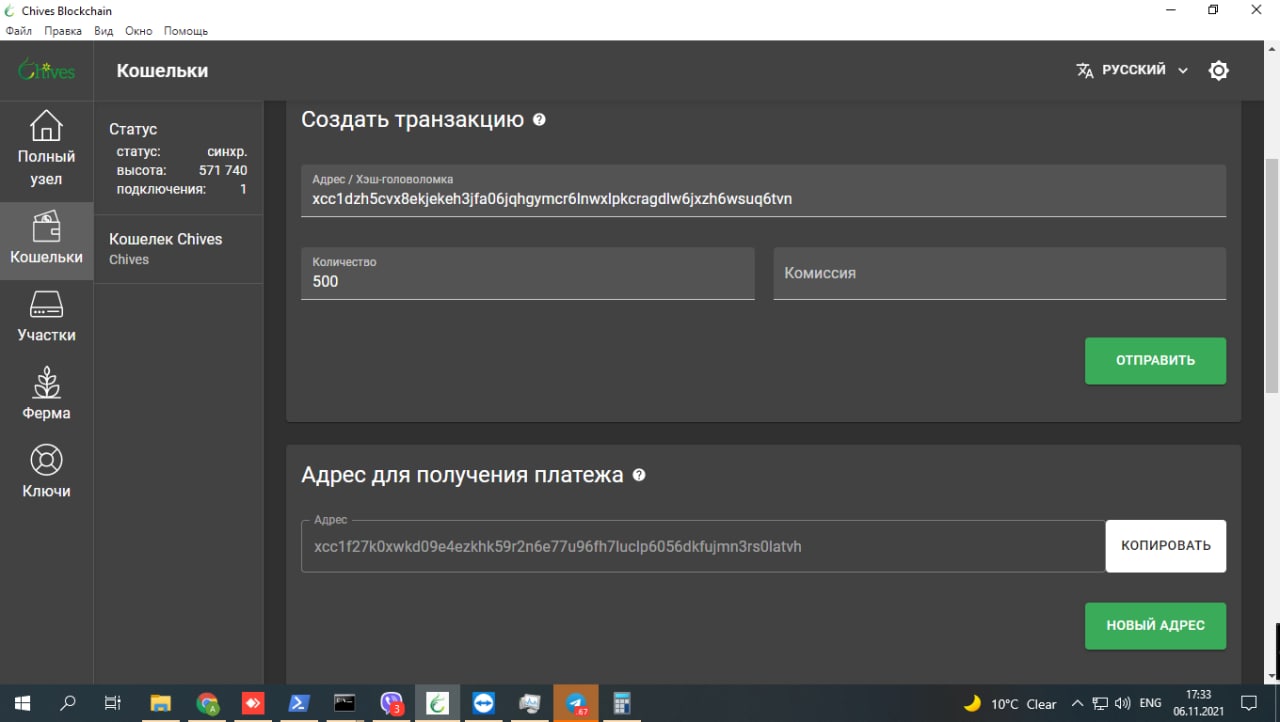Open the Ключи keys section
This screenshot has width=1280, height=722.
pyautogui.click(x=46, y=472)
